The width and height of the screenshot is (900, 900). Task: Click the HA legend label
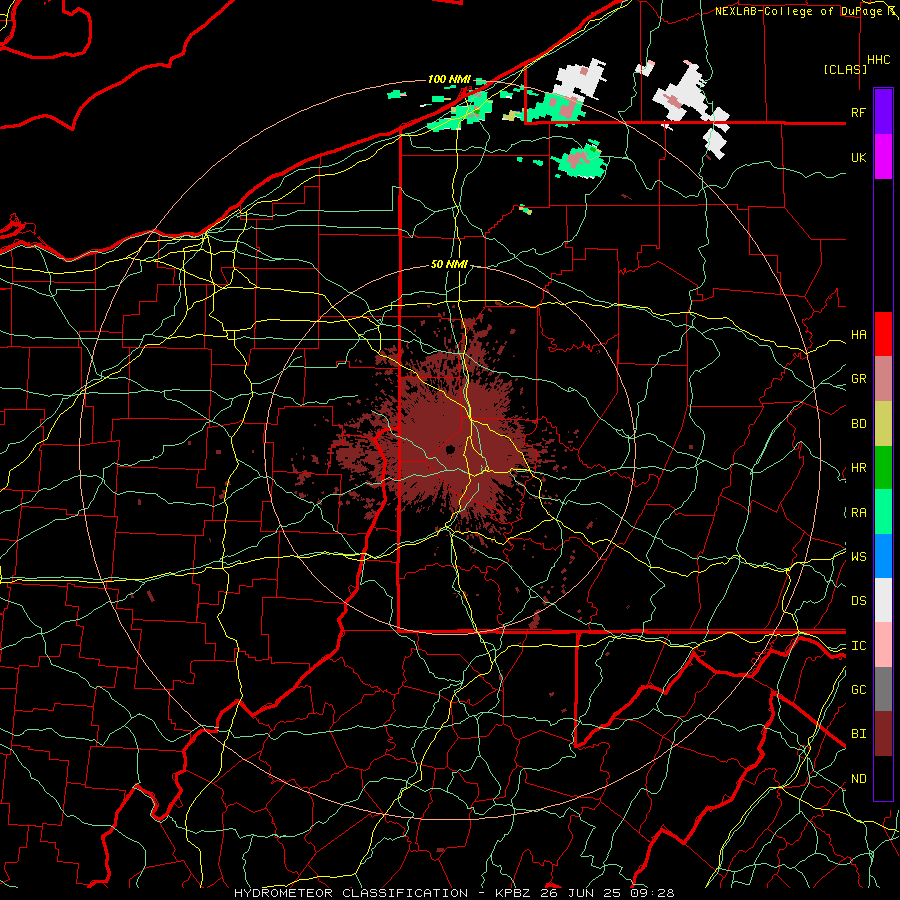pyautogui.click(x=858, y=334)
